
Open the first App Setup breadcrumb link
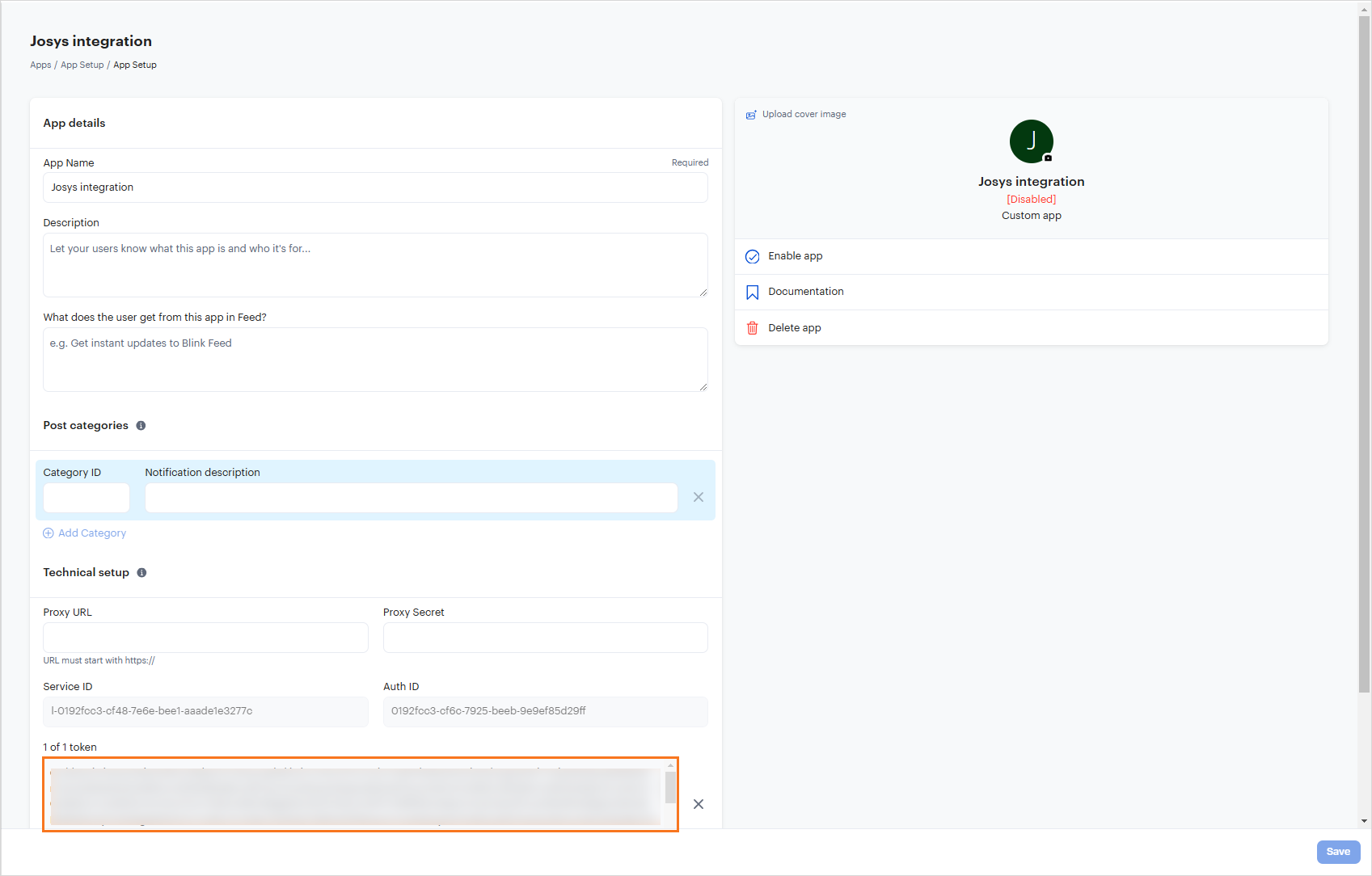click(82, 65)
